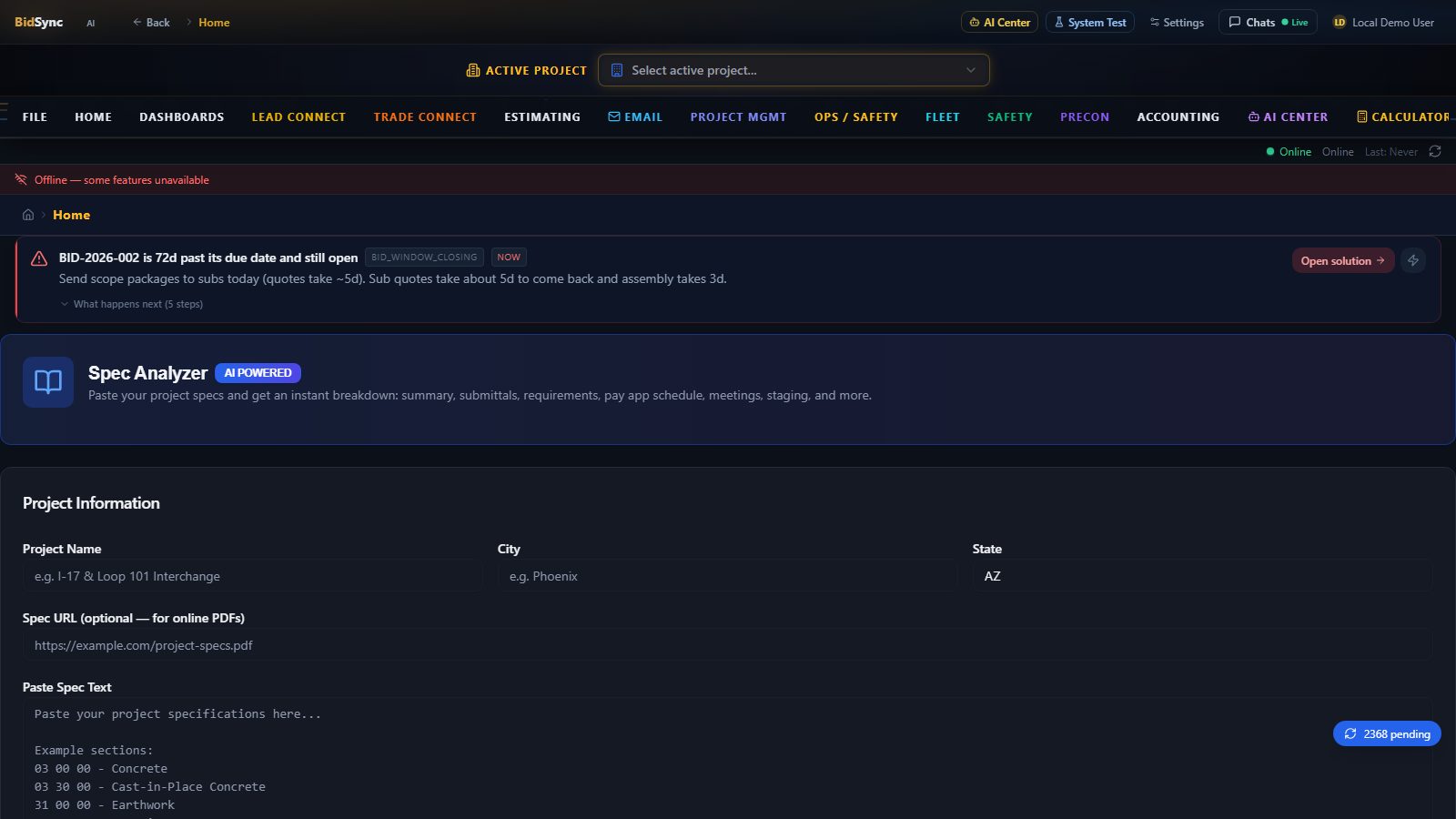Click the LD user avatar icon
This screenshot has height=819, width=1456.
pyautogui.click(x=1340, y=22)
